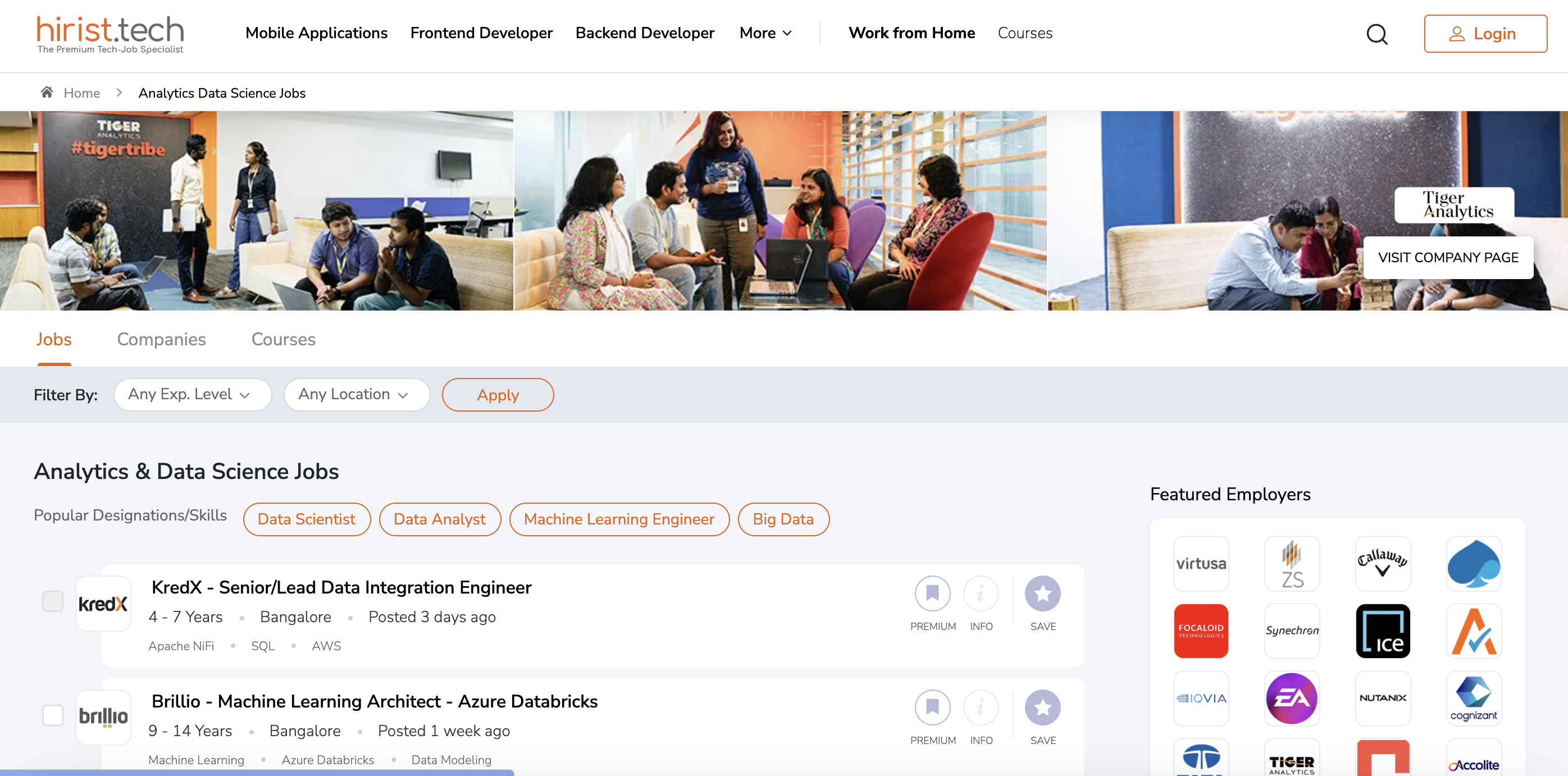Check the checkbox next to the KredX job
Screen dimensions: 1568x776
[53, 601]
